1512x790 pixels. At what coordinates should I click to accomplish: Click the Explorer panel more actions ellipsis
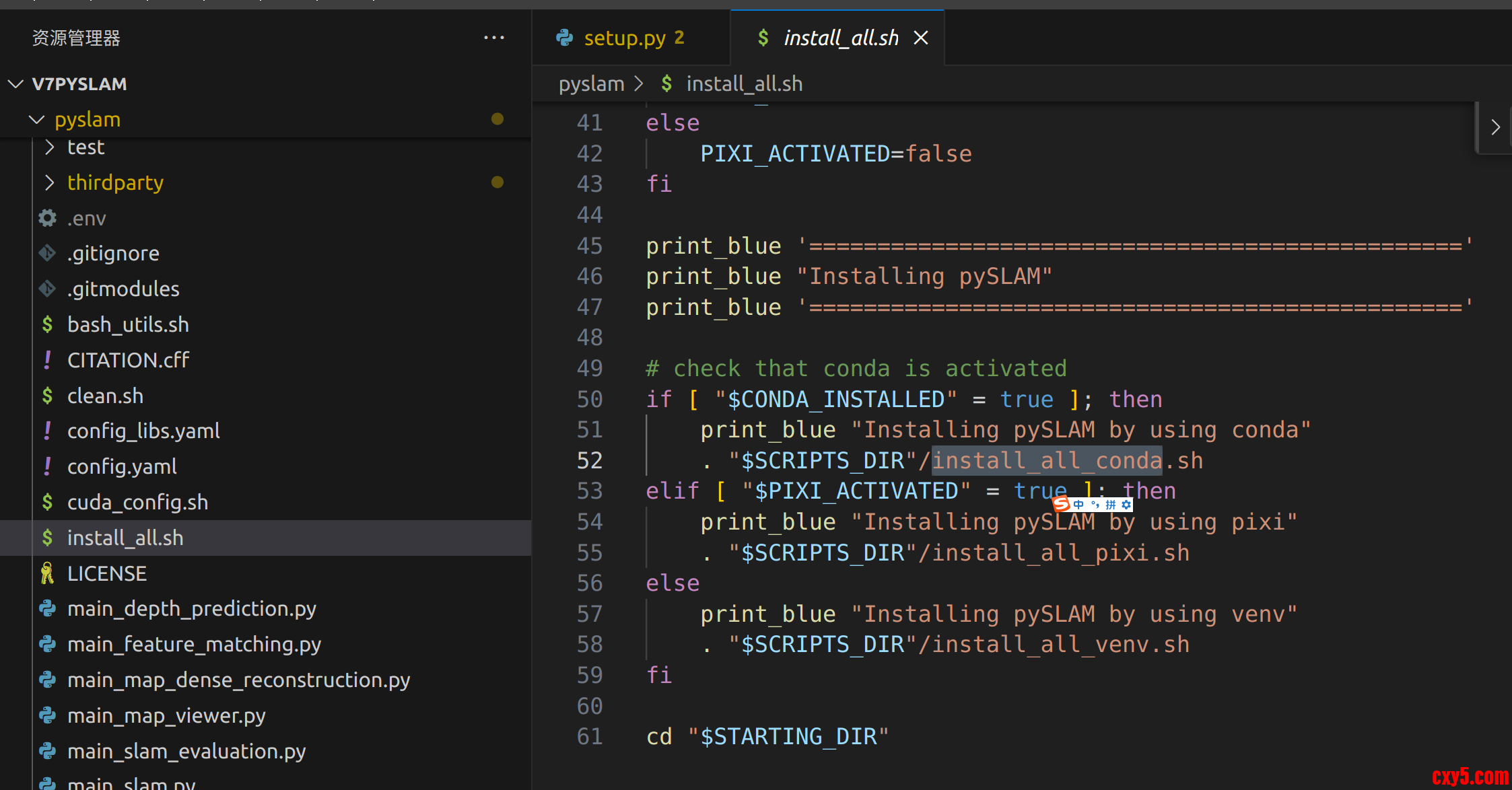pos(493,38)
